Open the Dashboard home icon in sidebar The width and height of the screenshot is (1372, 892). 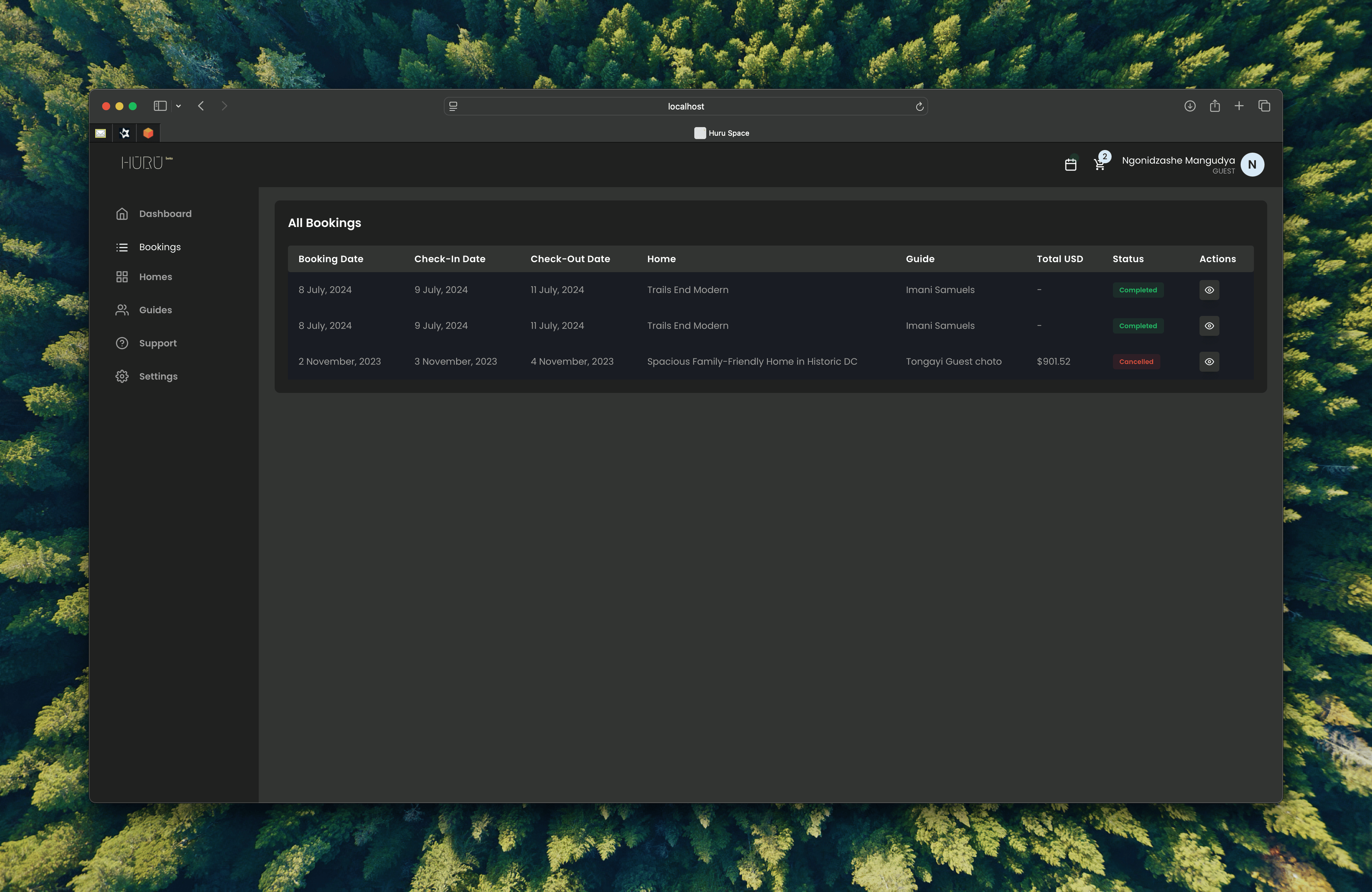click(x=122, y=213)
